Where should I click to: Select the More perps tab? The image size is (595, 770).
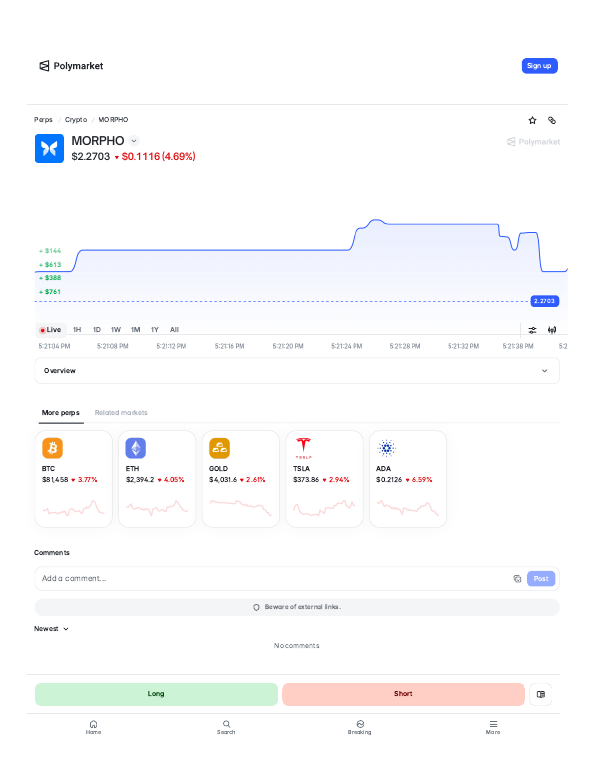click(x=60, y=413)
